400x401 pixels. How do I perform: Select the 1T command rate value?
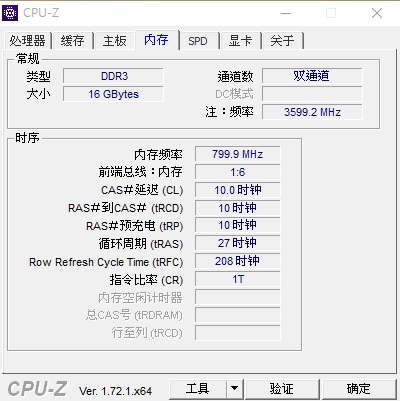coord(238,279)
